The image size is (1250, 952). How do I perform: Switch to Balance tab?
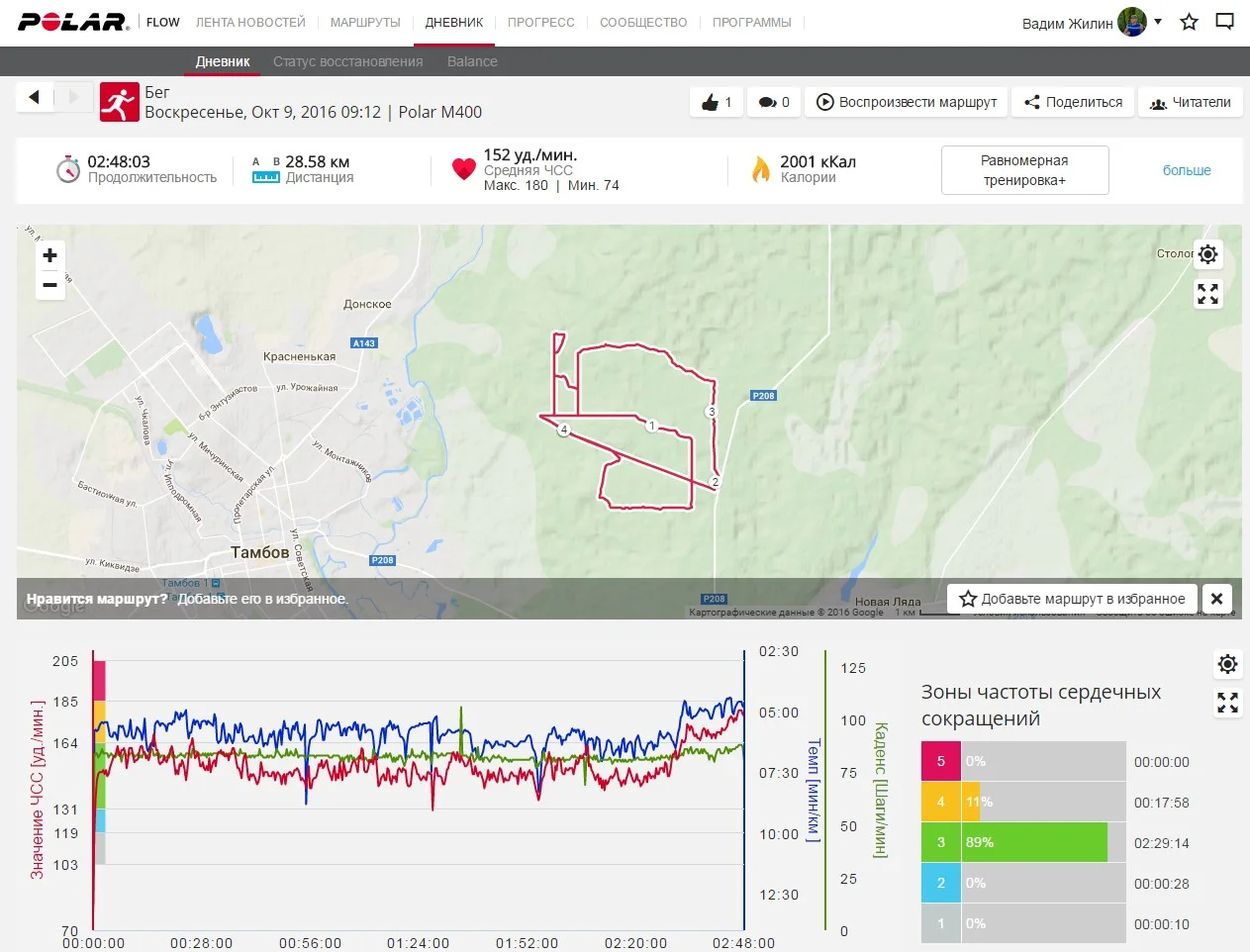[472, 61]
